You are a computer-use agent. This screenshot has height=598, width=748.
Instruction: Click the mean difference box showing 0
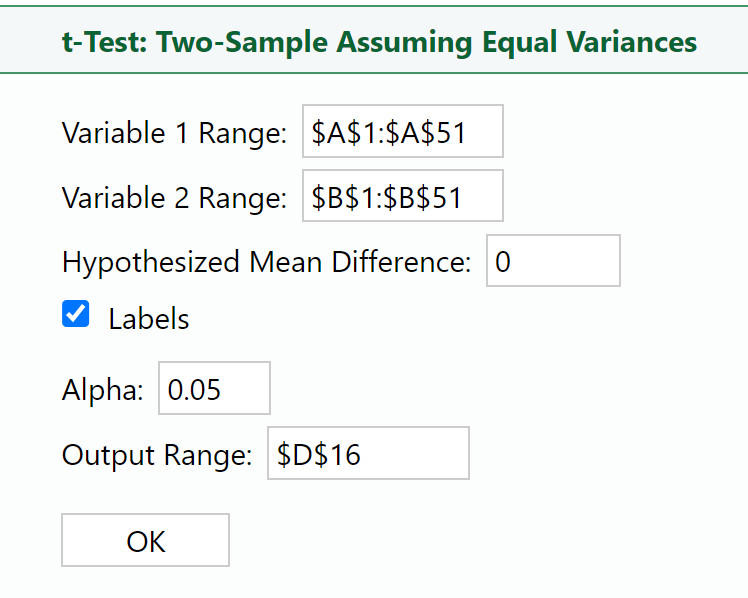553,261
